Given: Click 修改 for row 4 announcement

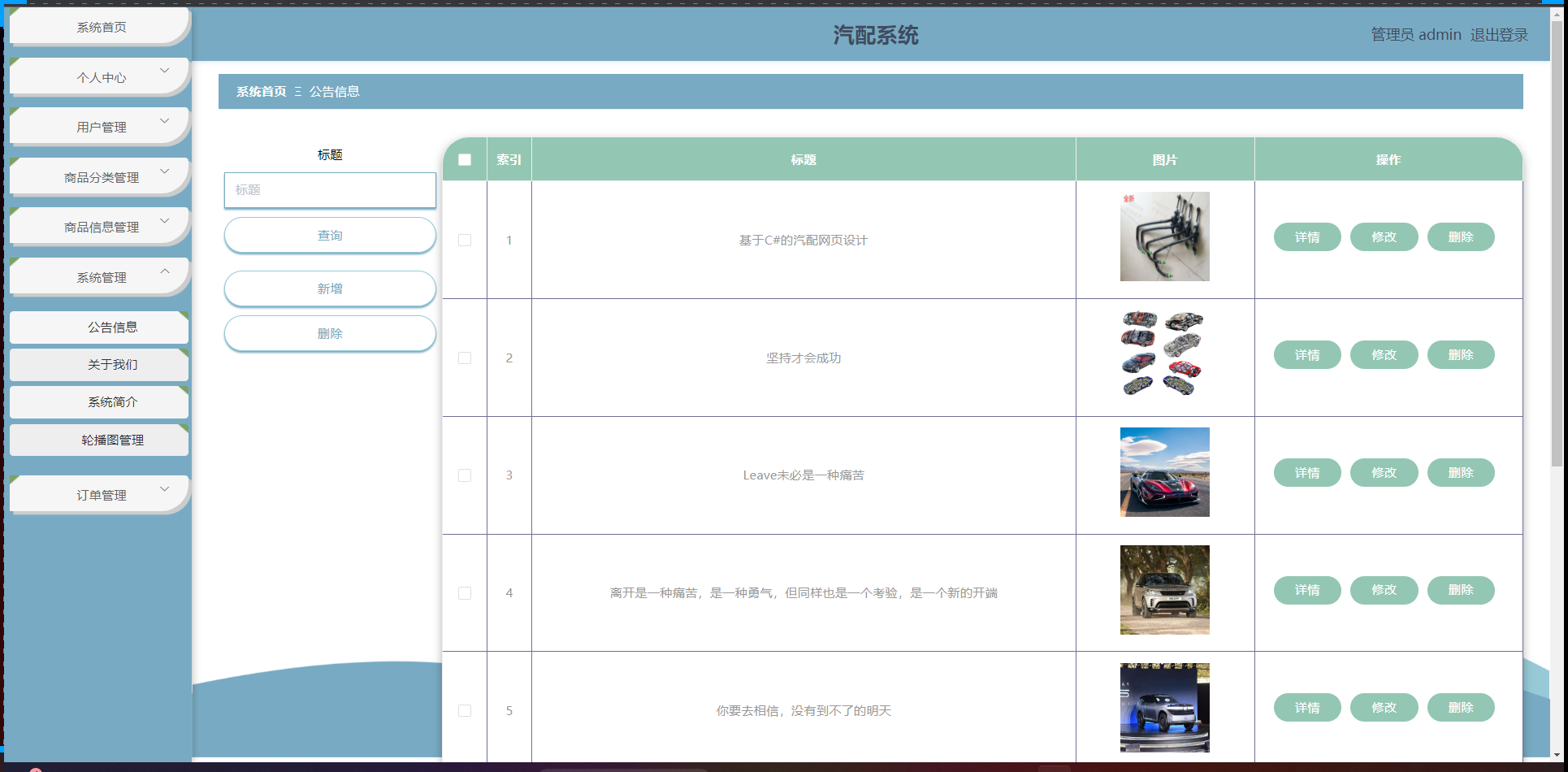Looking at the screenshot, I should tap(1384, 590).
